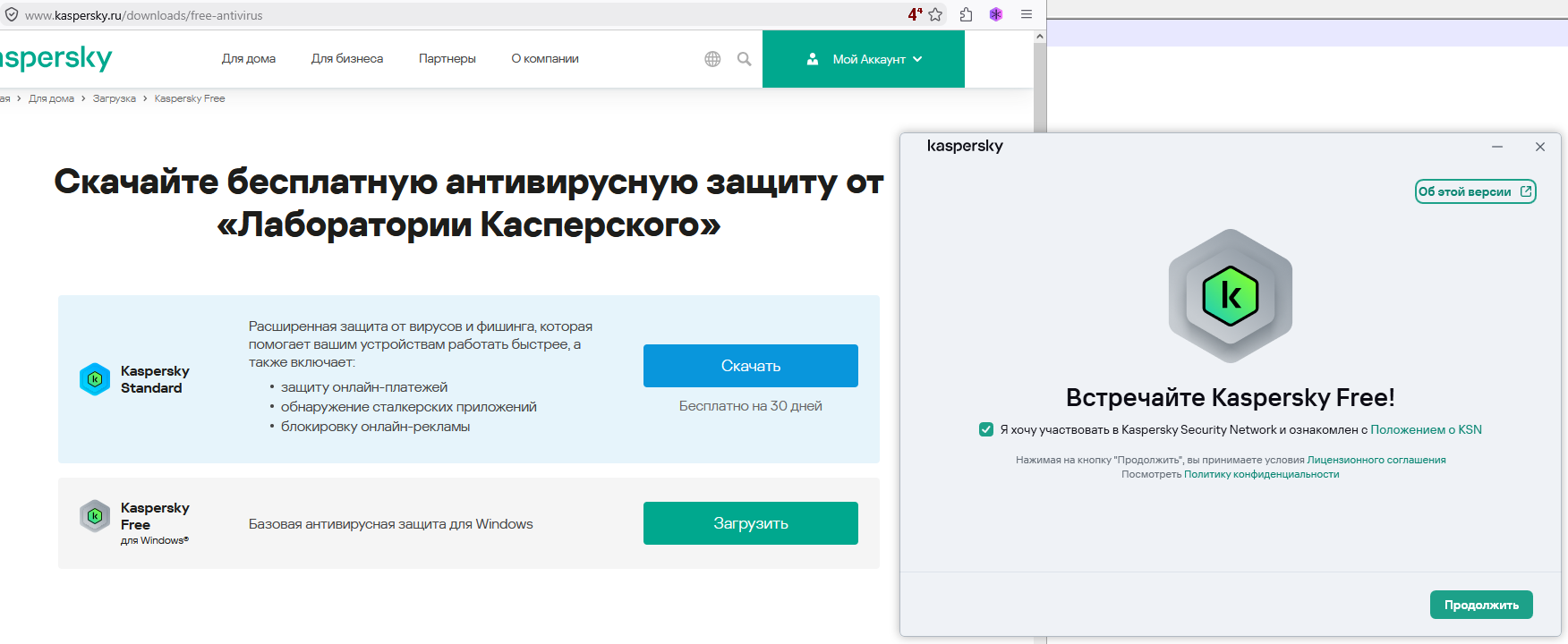Screen dimensions: 1568x644
Task: Click the browser address bar URL
Action: coord(144,15)
